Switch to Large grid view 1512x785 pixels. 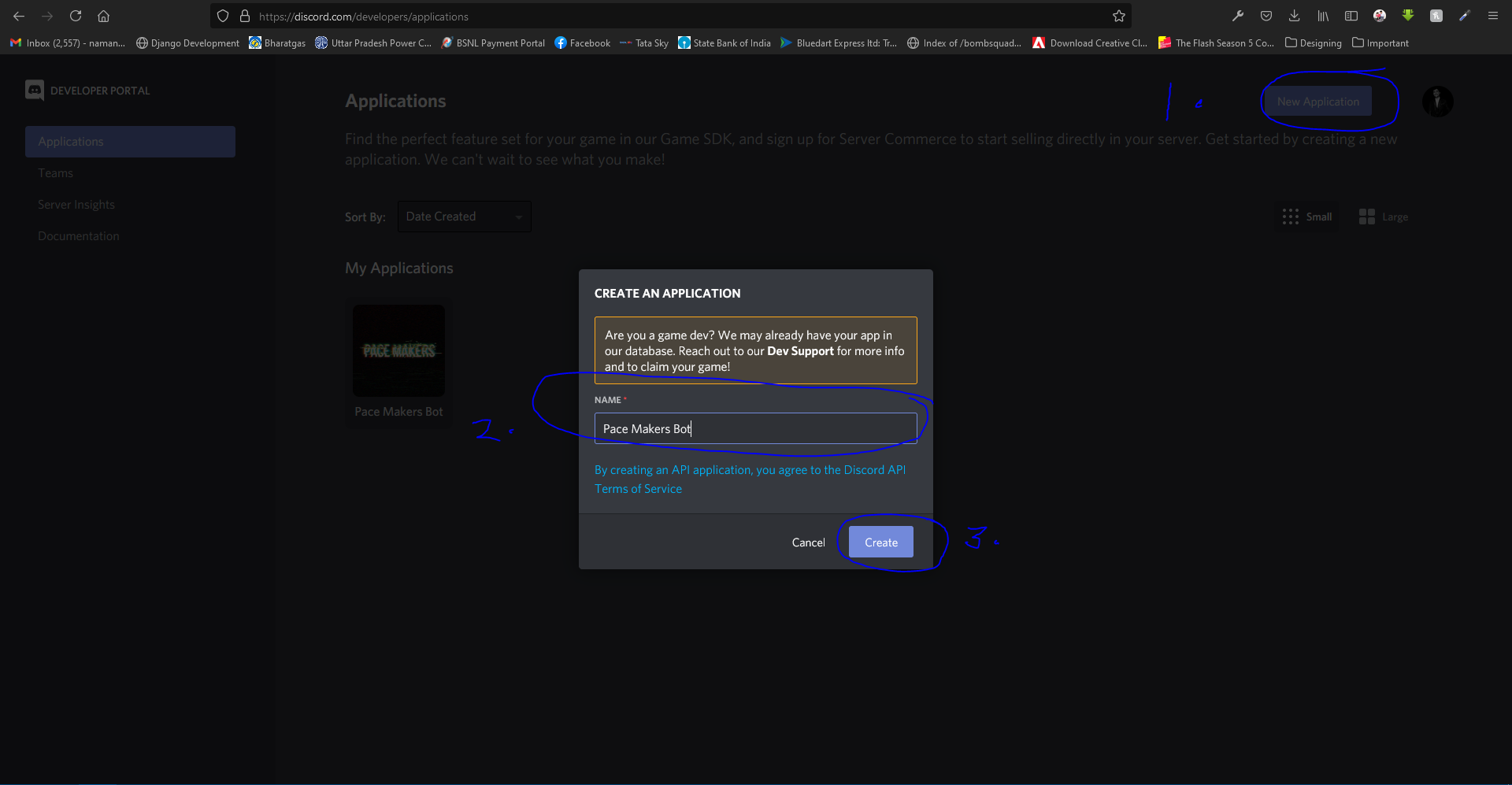(1384, 217)
